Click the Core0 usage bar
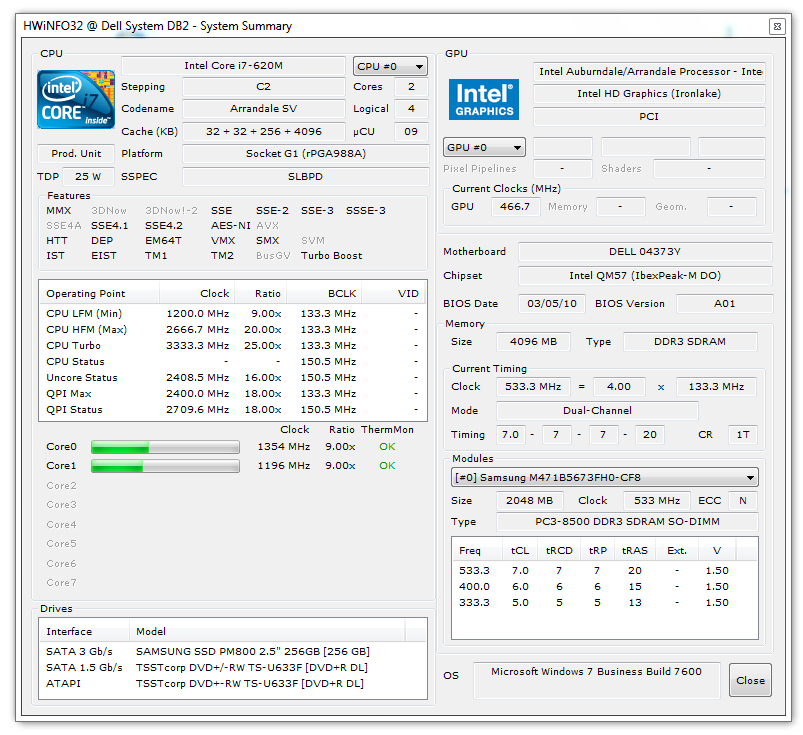This screenshot has height=735, width=803. [x=165, y=447]
